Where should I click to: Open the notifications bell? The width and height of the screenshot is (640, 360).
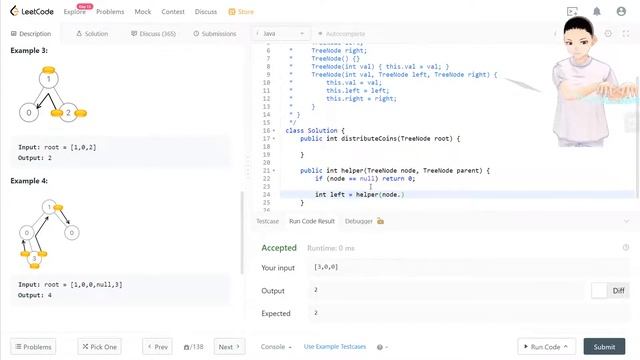pyautogui.click(x=597, y=11)
